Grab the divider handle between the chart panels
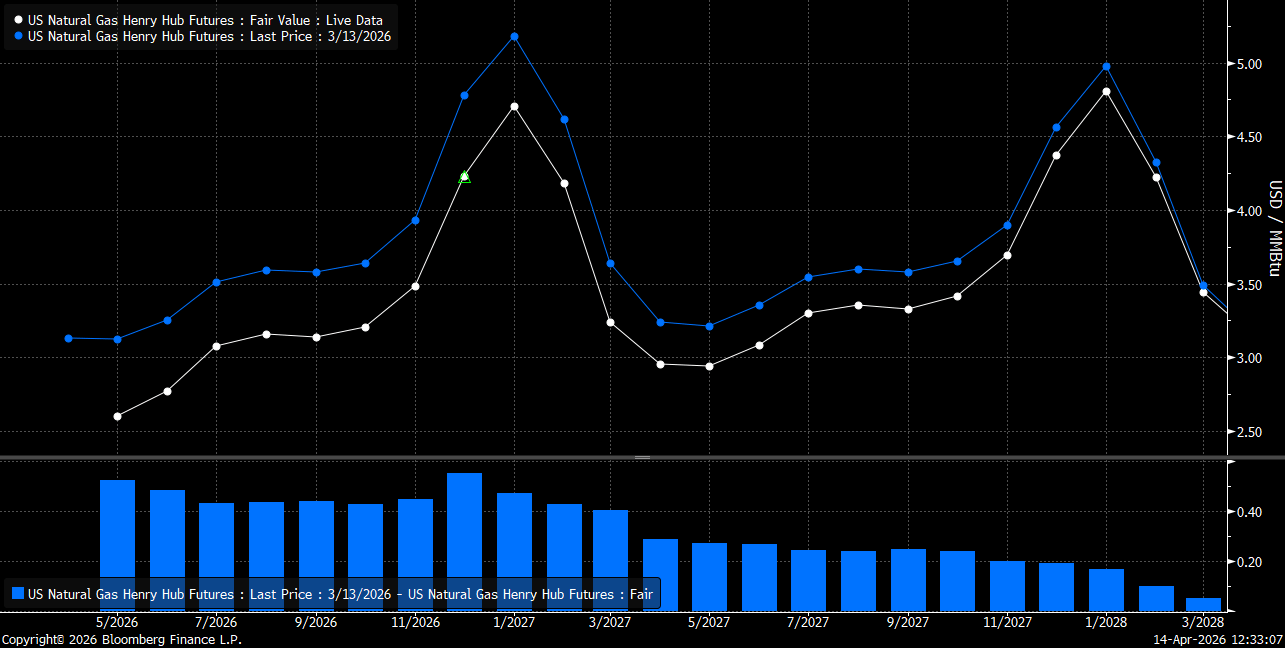The height and width of the screenshot is (648, 1285). pyautogui.click(x=642, y=457)
